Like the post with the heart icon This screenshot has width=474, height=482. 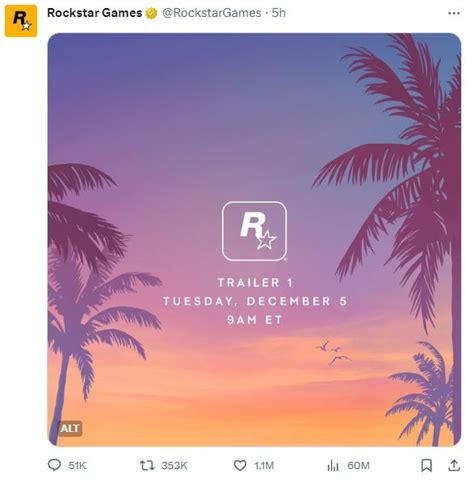coord(240,465)
